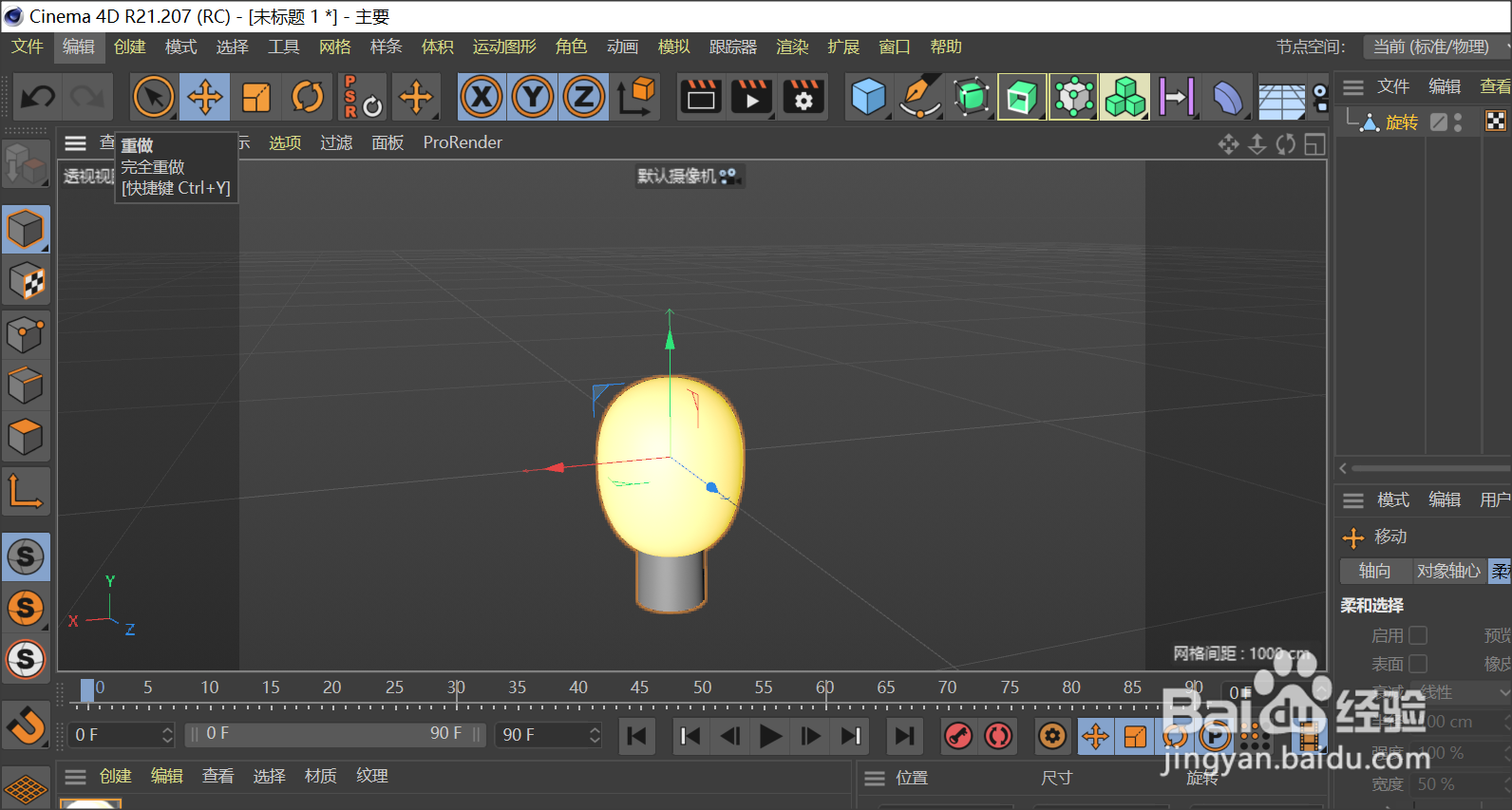Open the 帮助 menu
This screenshot has width=1512, height=810.
946,47
